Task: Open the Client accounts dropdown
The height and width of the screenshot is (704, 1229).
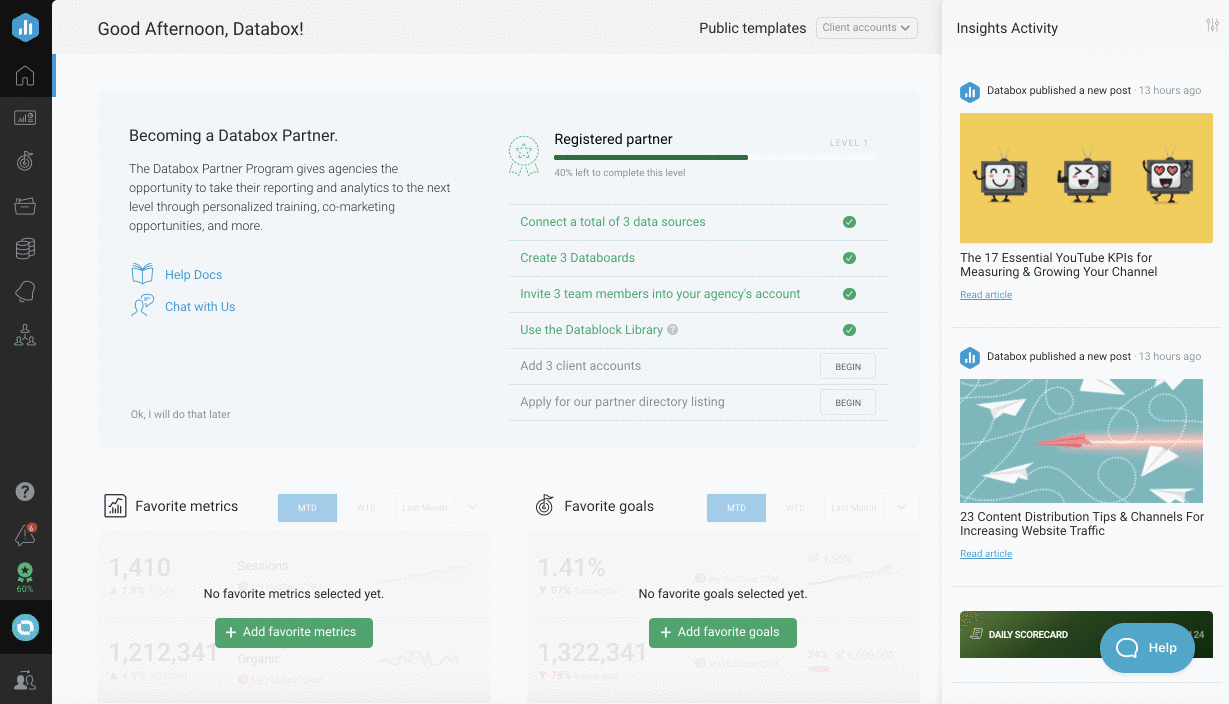Action: click(x=867, y=28)
